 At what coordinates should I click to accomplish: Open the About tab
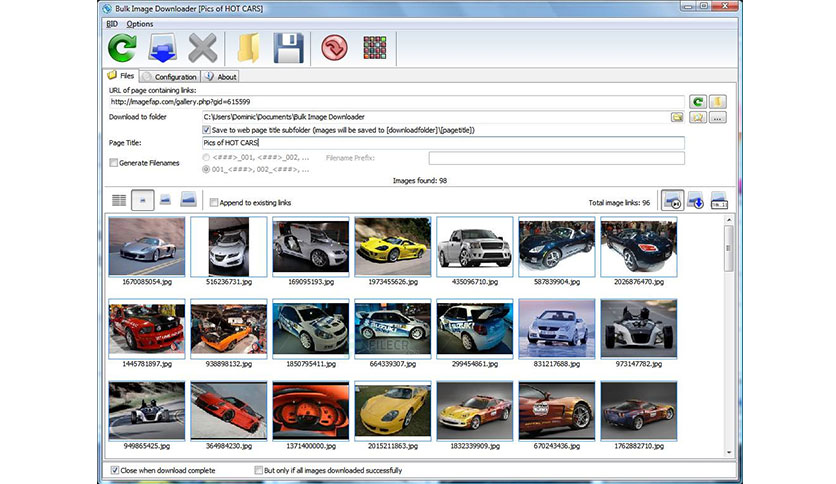221,77
